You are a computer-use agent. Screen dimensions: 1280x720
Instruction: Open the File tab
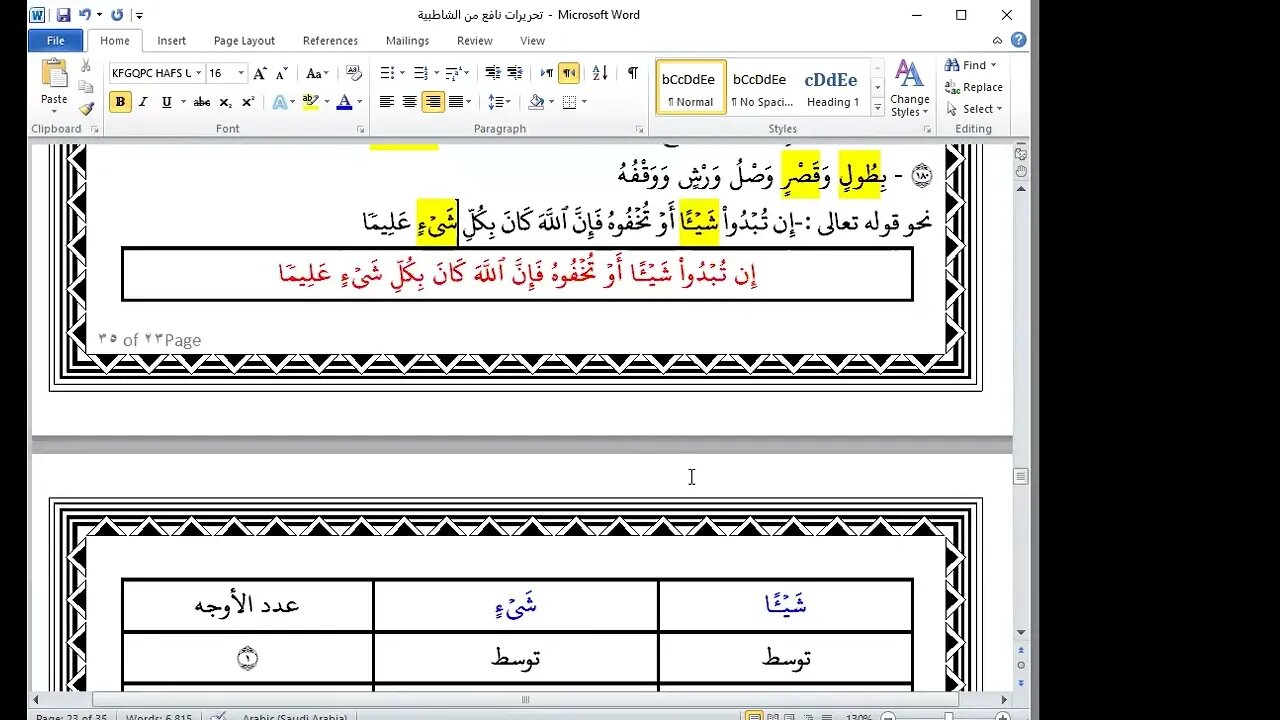(x=56, y=41)
